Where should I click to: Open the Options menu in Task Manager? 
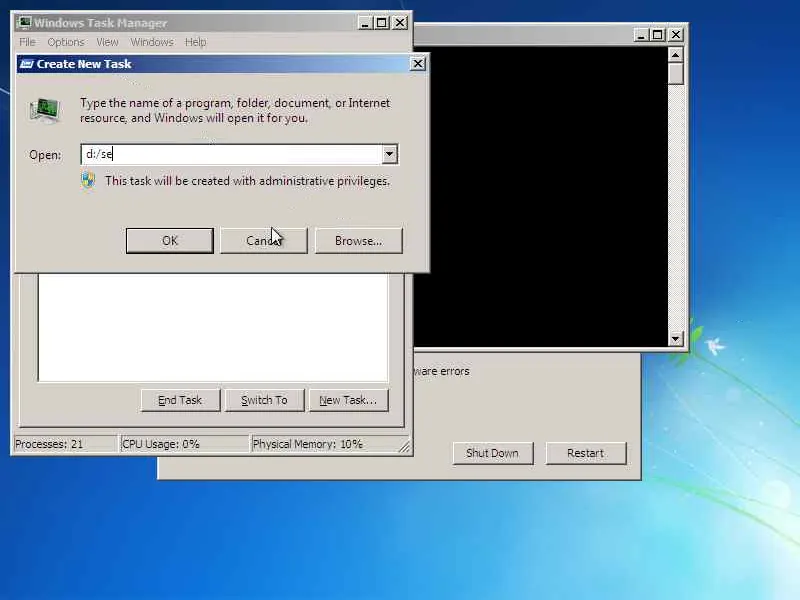pos(66,42)
